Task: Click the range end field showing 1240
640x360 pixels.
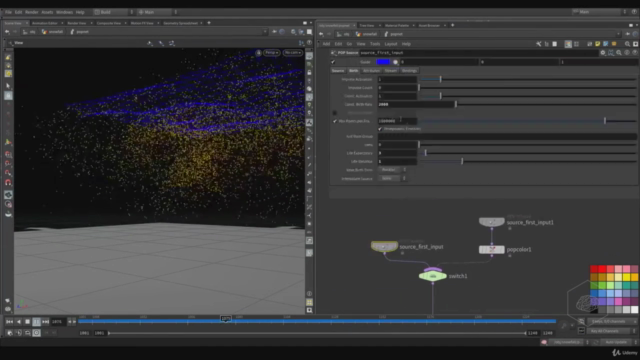Action: click(532, 333)
